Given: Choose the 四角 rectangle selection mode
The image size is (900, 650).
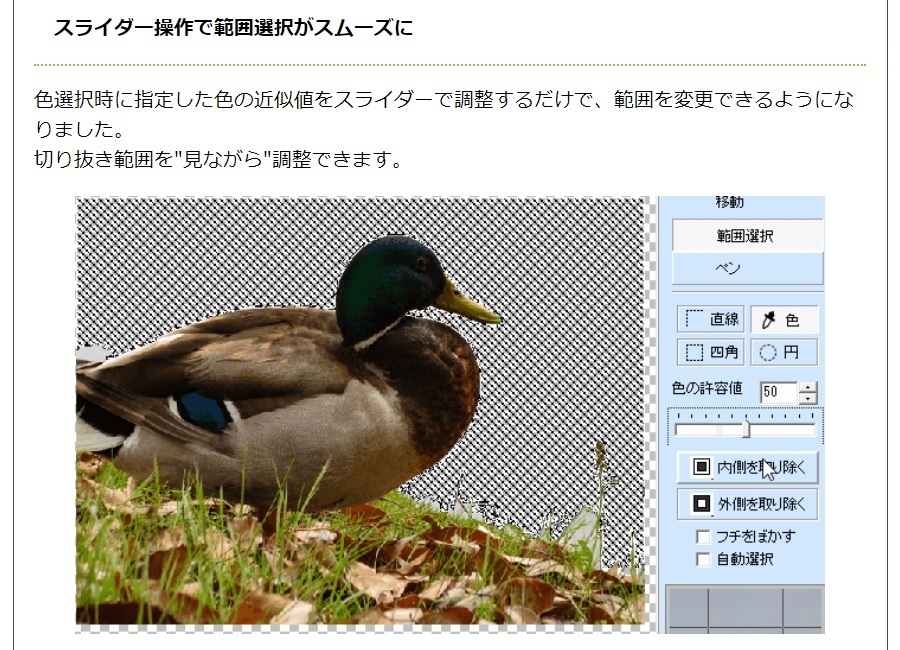Looking at the screenshot, I should point(711,352).
